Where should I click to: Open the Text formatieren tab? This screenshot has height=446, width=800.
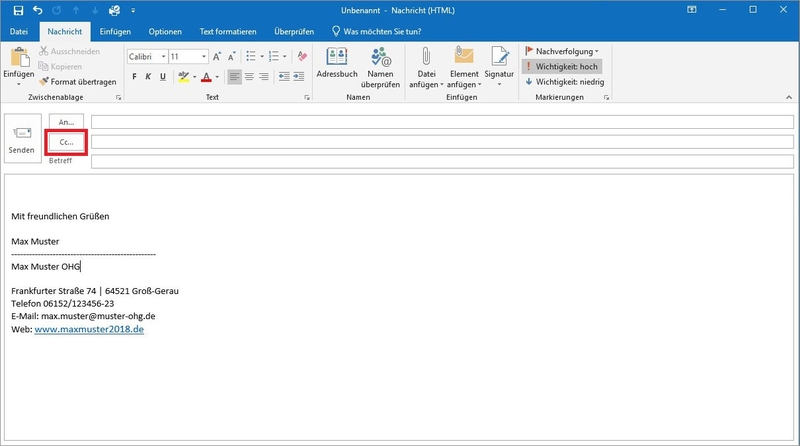pos(228,32)
